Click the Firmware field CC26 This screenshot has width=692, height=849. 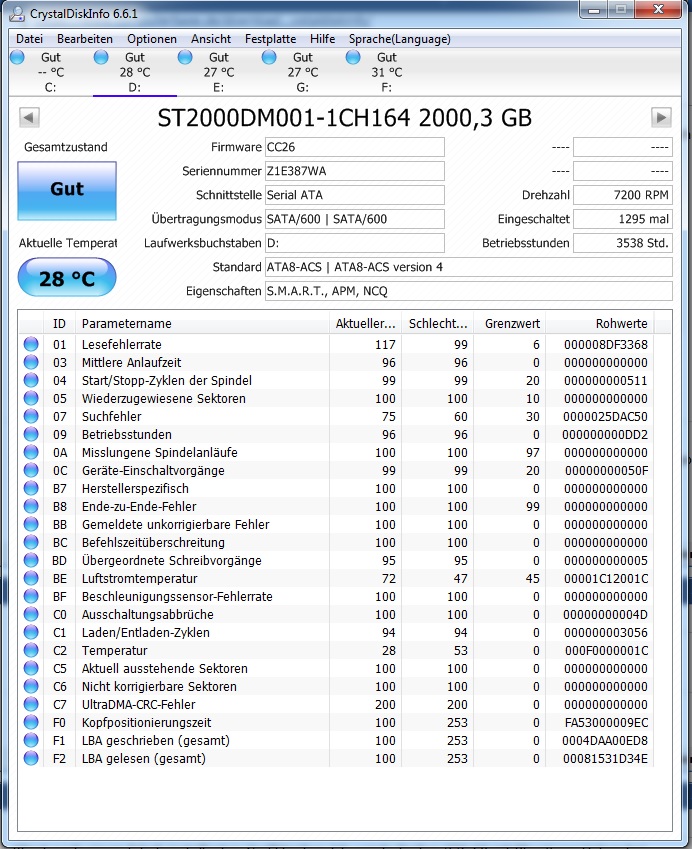click(x=355, y=147)
